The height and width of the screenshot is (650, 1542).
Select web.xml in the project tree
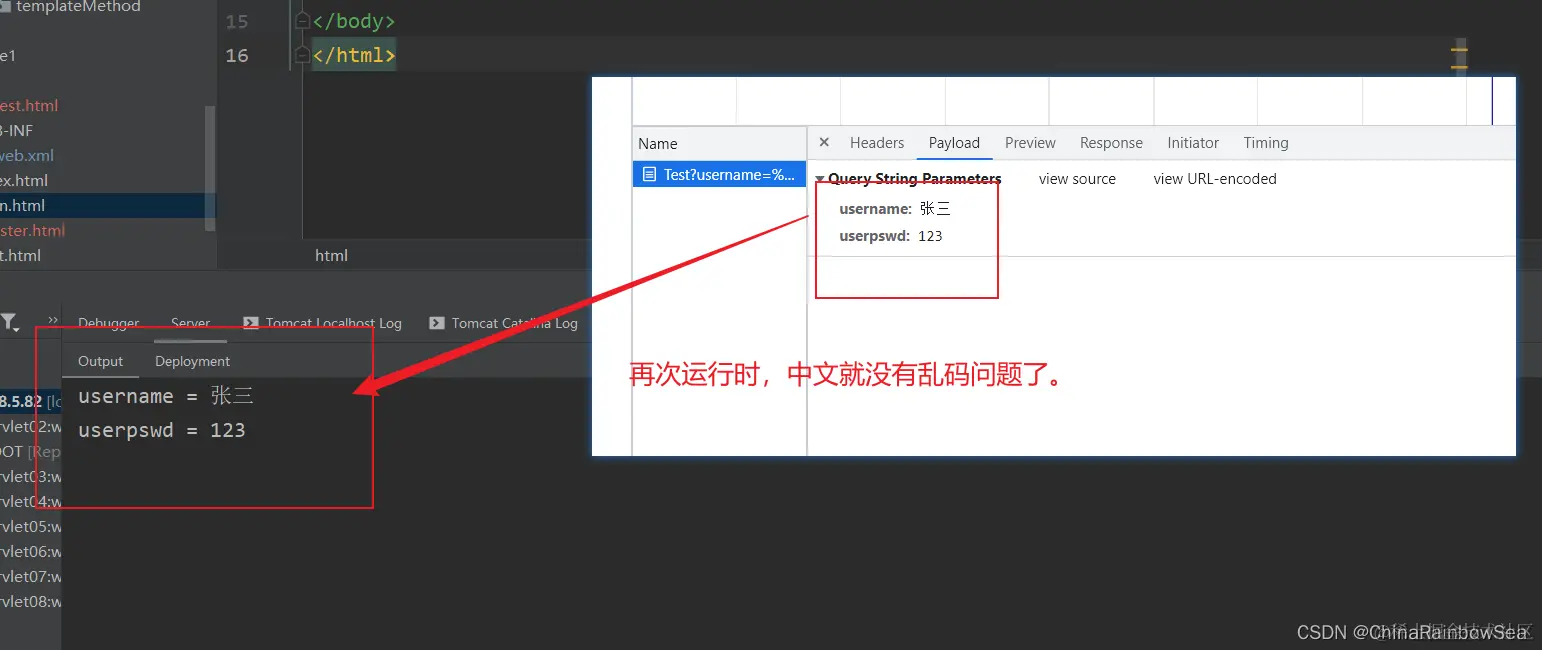tap(31, 155)
